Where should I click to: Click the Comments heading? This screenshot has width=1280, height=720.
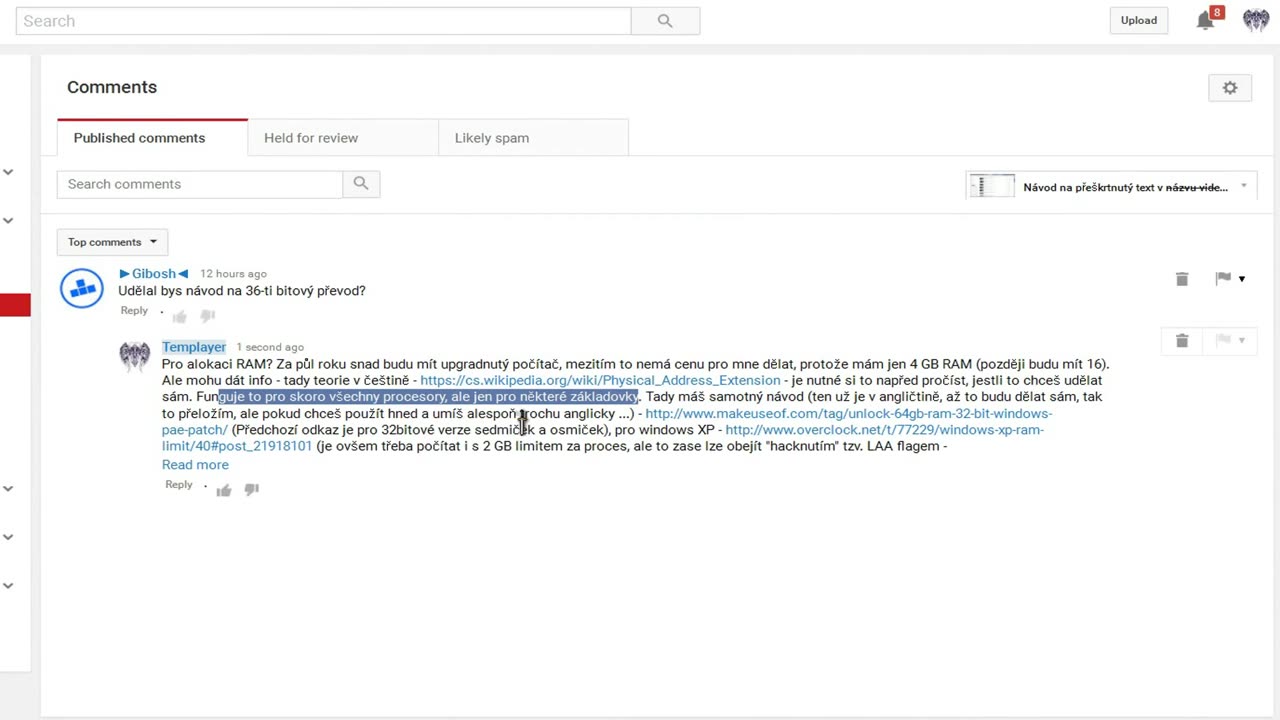click(x=112, y=87)
